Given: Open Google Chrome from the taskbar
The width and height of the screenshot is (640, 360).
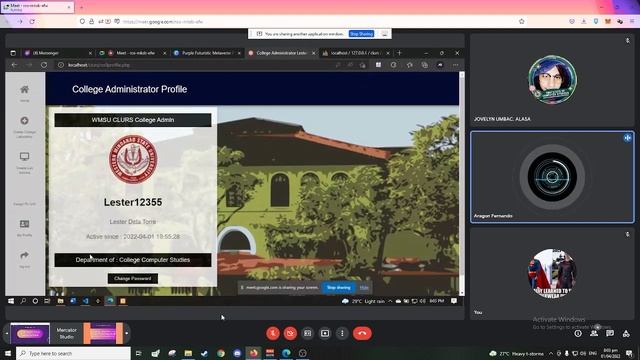Looking at the screenshot, I should coord(221,353).
